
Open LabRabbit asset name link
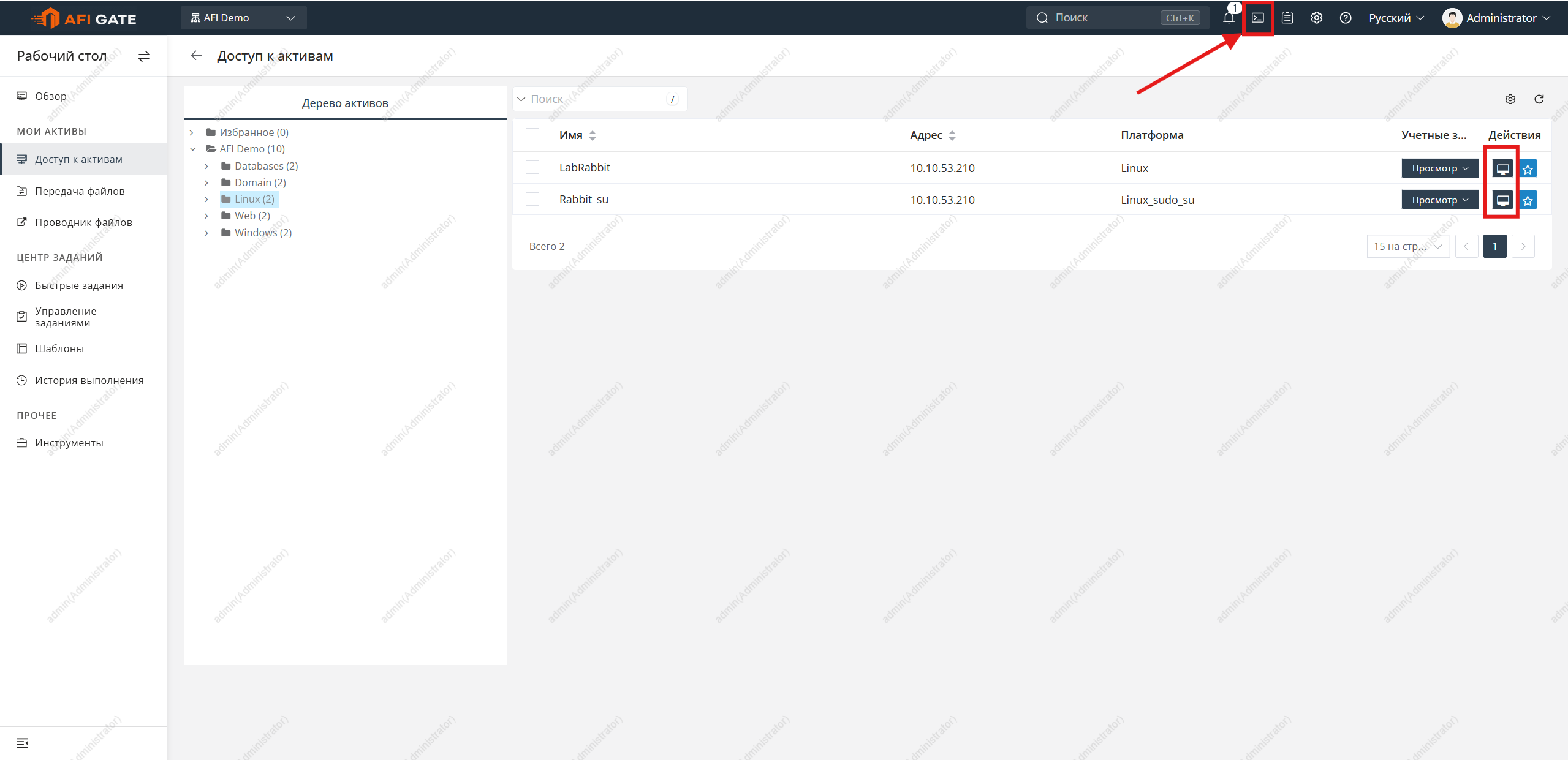pos(585,167)
